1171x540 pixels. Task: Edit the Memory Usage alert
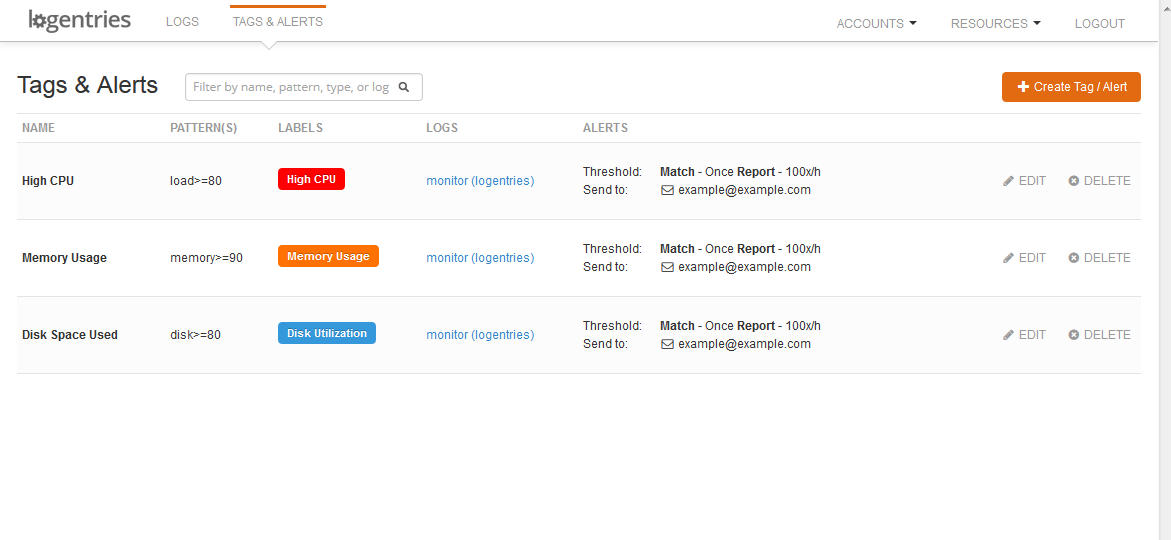pyautogui.click(x=1024, y=258)
